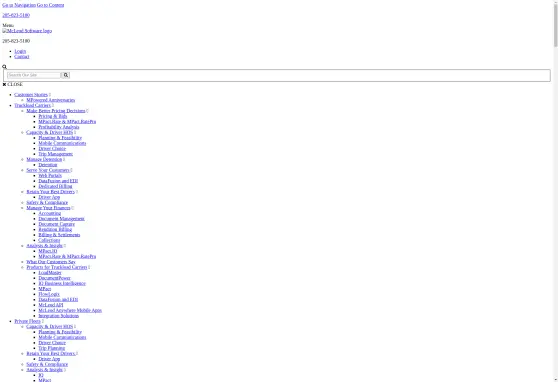Open the LoadMaster product link
The height and width of the screenshot is (382, 558).
pos(50,273)
